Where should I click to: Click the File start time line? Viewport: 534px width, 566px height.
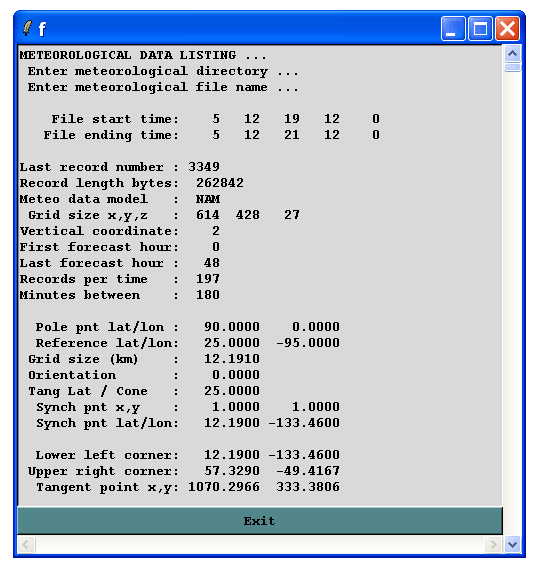(x=216, y=119)
